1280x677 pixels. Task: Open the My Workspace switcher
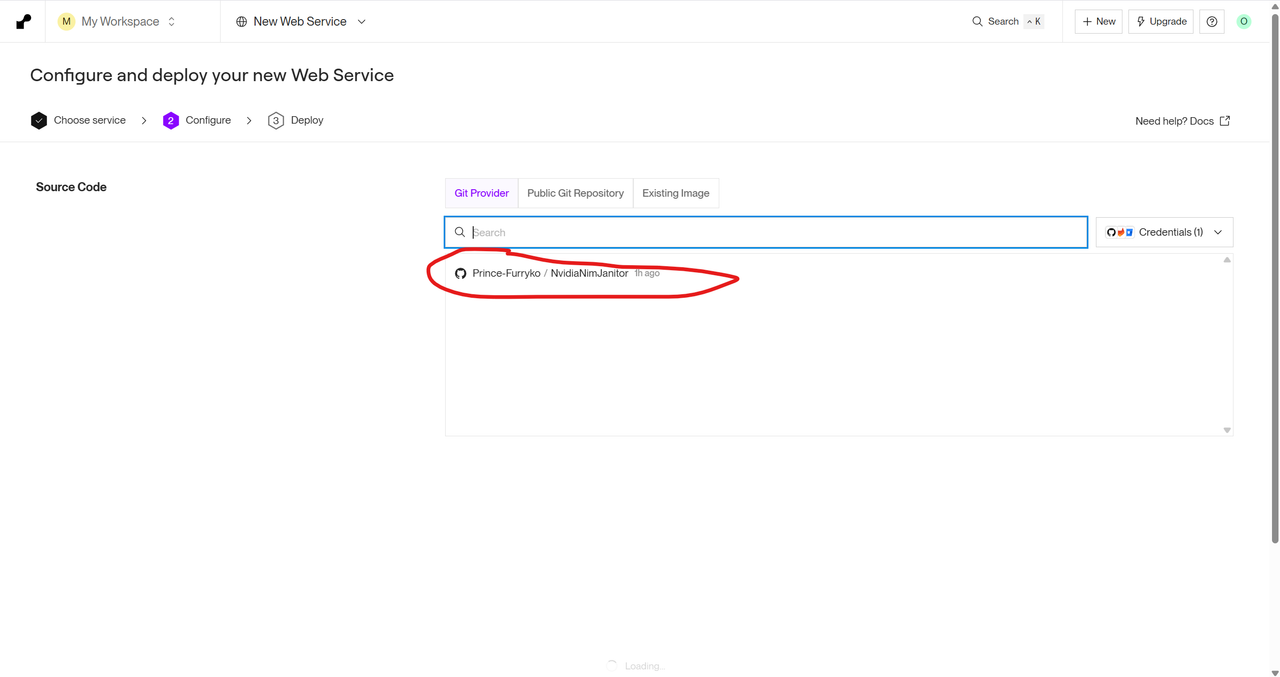(117, 21)
